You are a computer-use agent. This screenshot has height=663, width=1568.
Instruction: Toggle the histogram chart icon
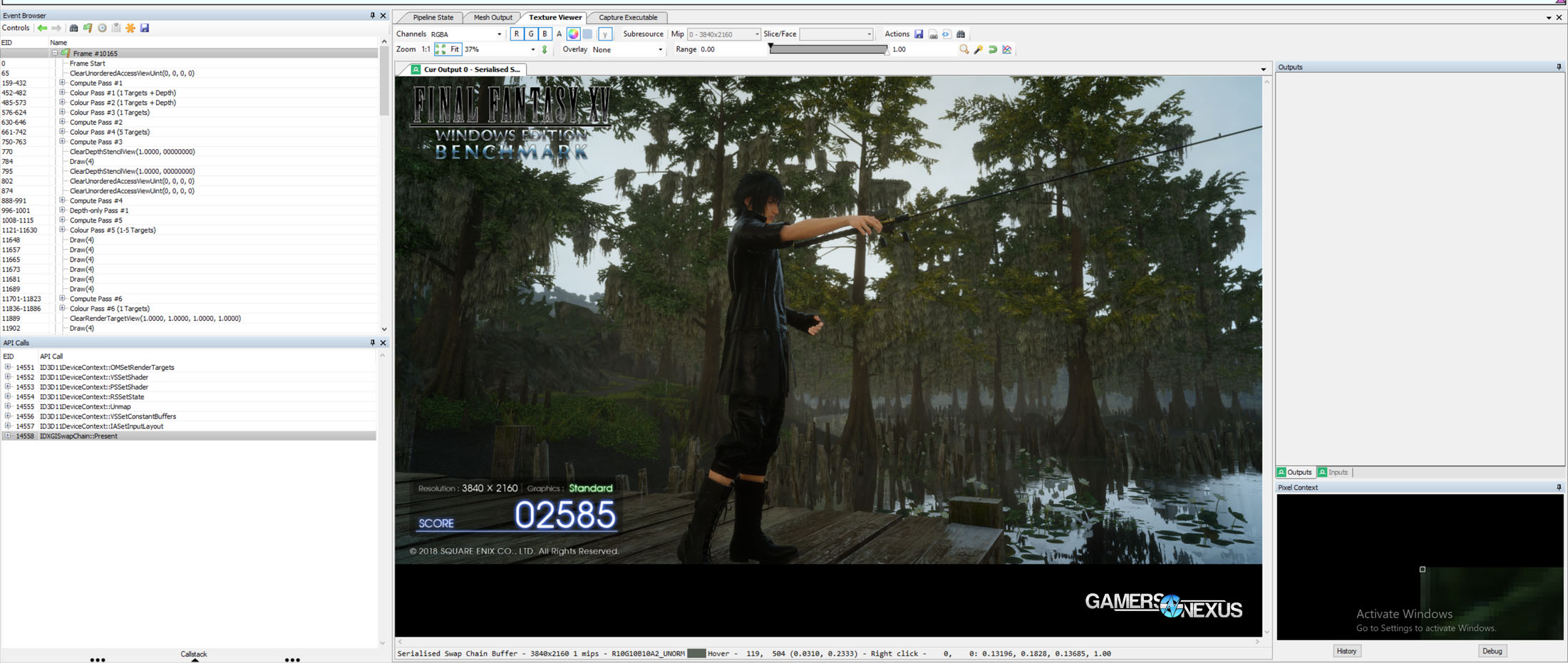(x=1007, y=50)
